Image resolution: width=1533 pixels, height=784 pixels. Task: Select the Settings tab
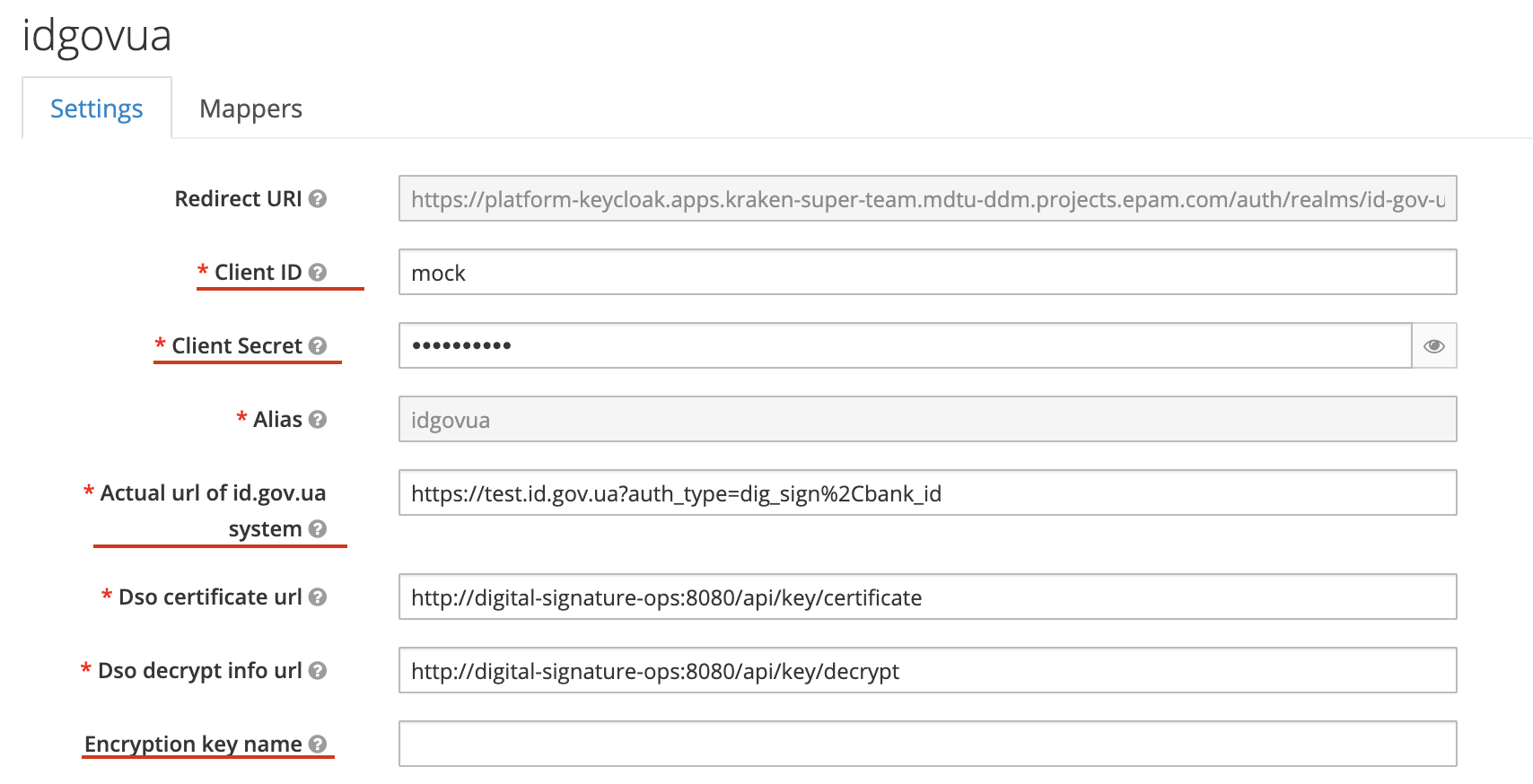97,109
